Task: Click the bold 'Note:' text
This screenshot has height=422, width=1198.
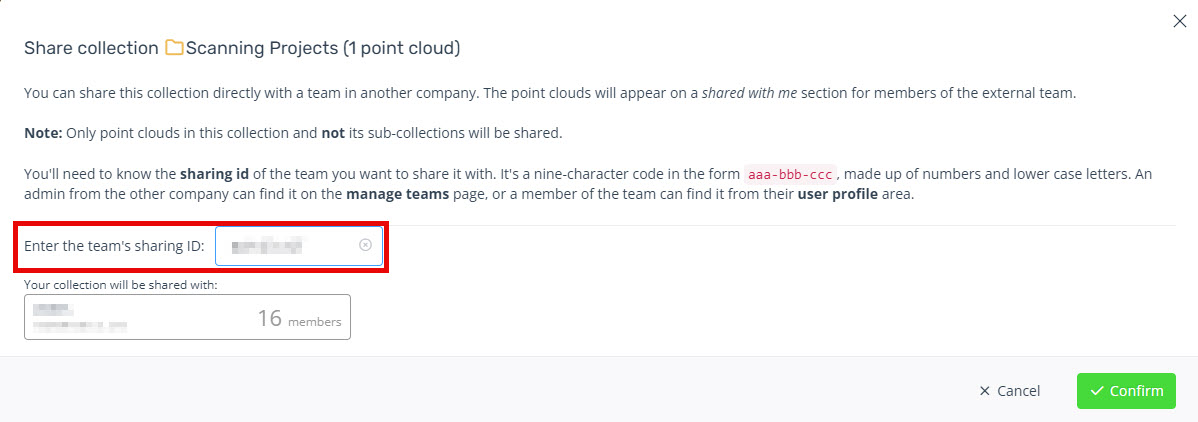Action: [x=44, y=133]
